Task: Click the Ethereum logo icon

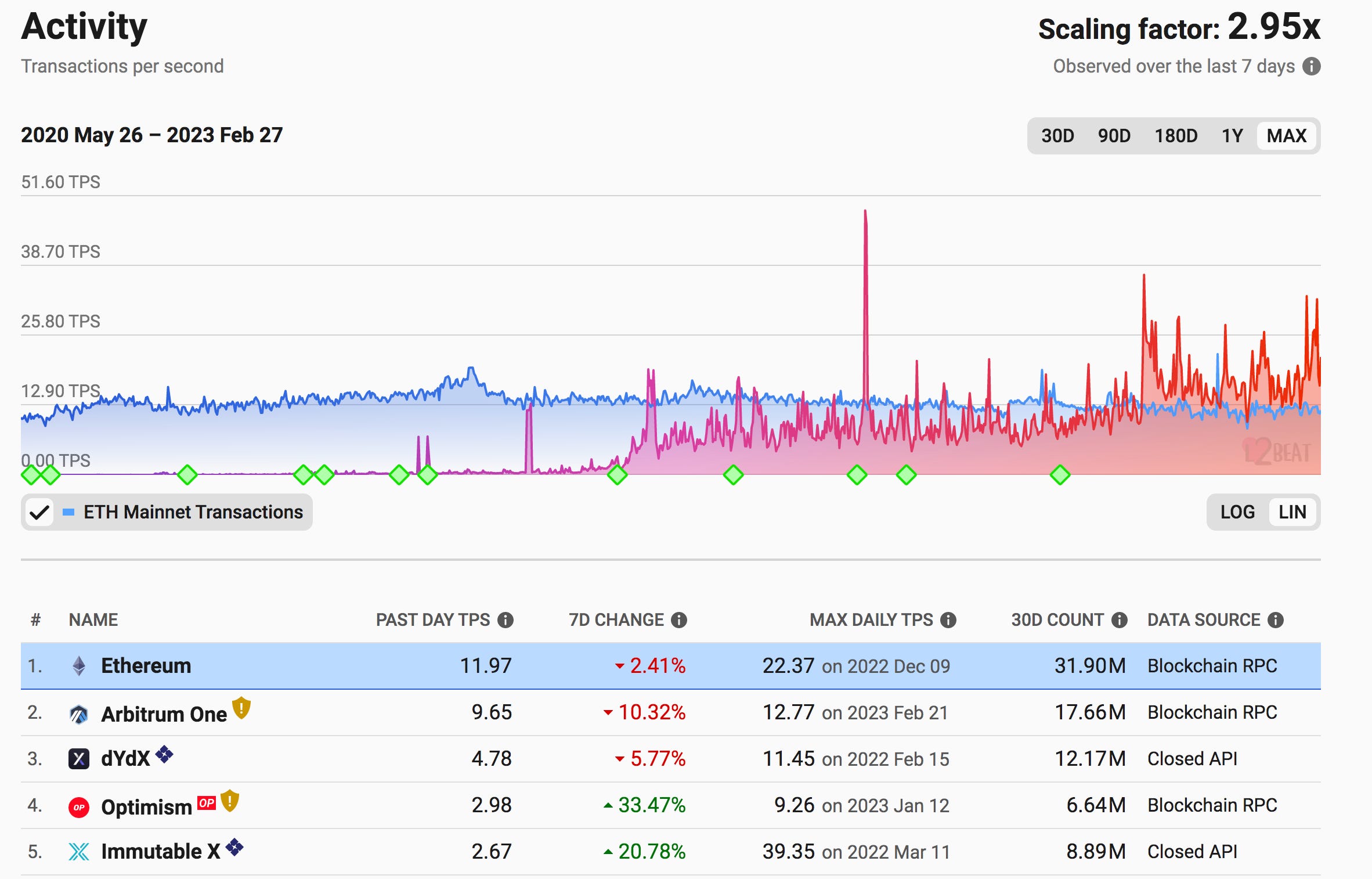Action: tap(79, 666)
